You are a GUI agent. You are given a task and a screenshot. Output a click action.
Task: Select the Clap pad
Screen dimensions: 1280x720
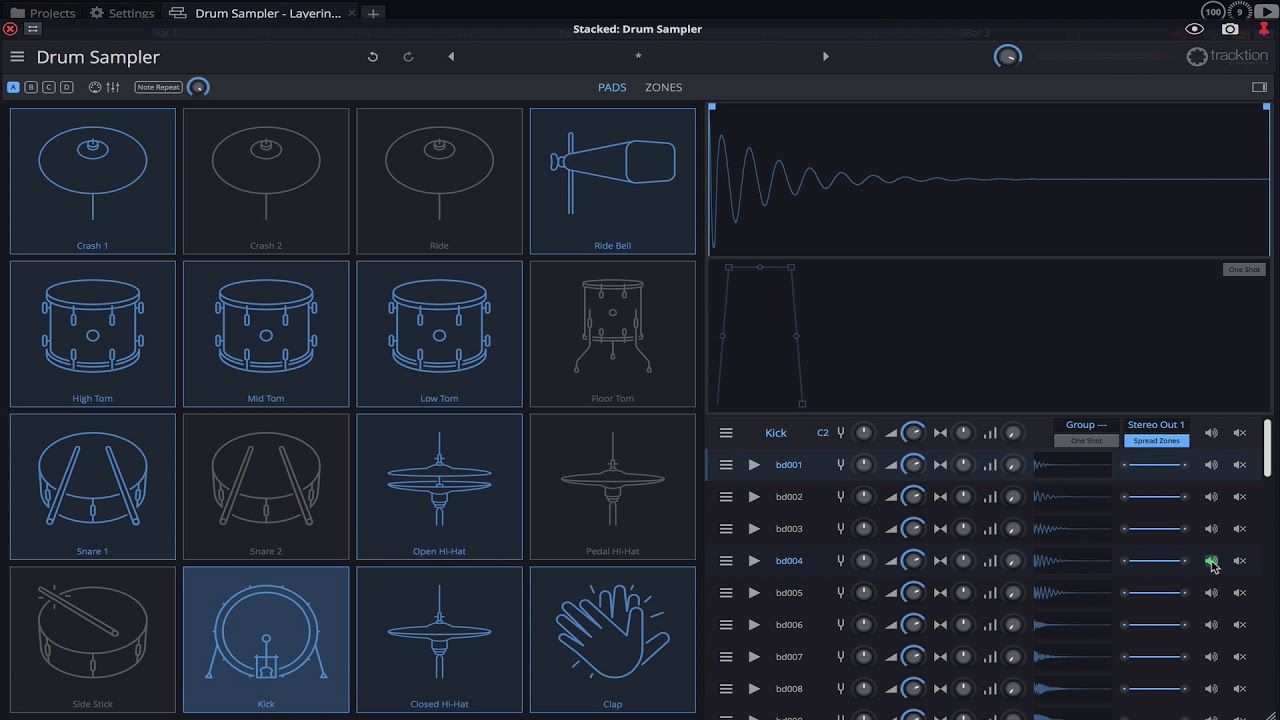(613, 640)
